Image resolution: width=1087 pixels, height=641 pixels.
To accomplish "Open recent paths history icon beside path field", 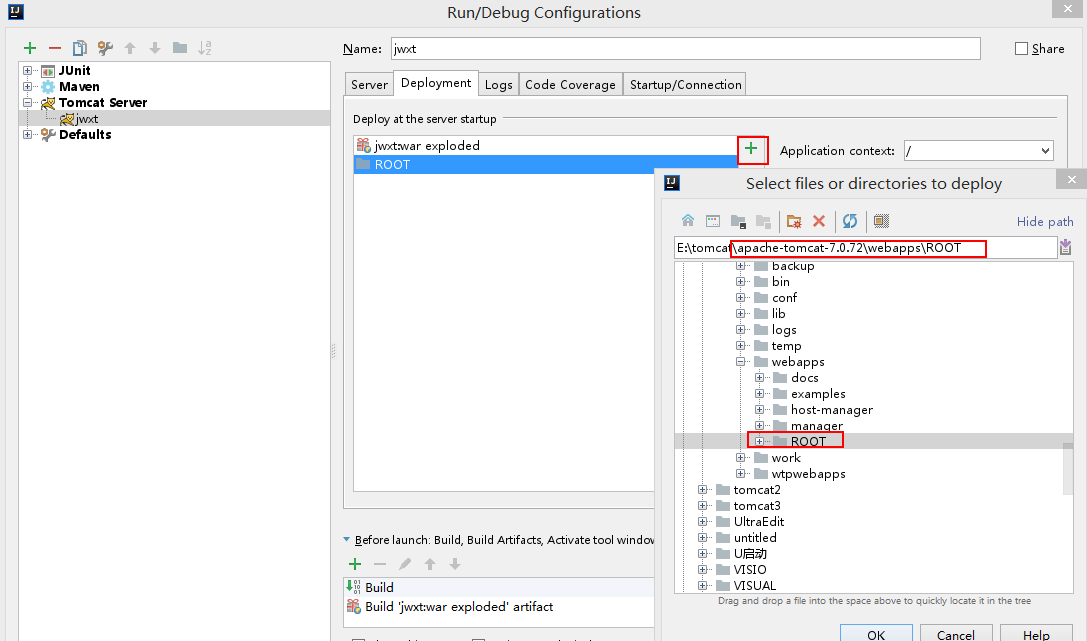I will [x=1066, y=247].
